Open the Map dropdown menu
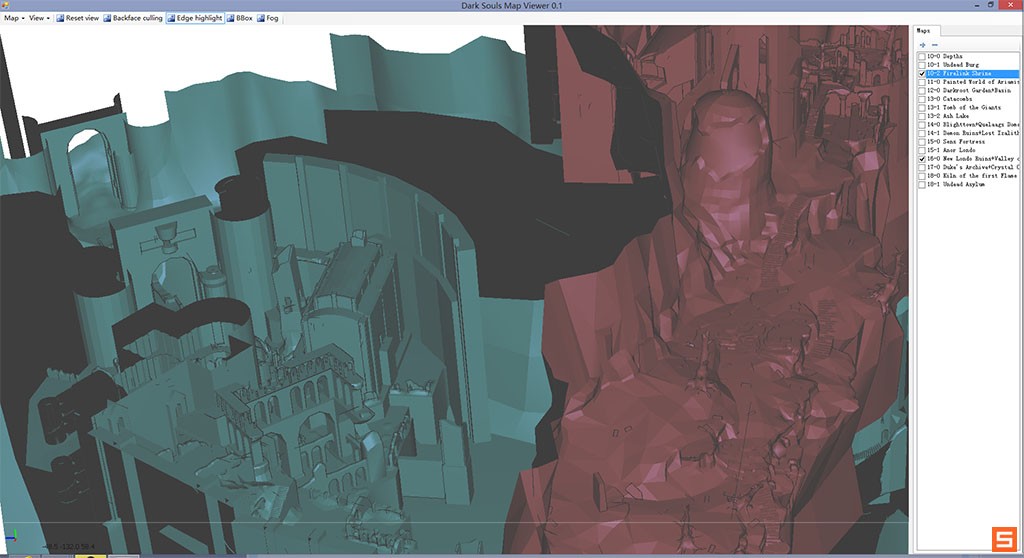Viewport: 1024px width, 558px height. click(x=13, y=18)
